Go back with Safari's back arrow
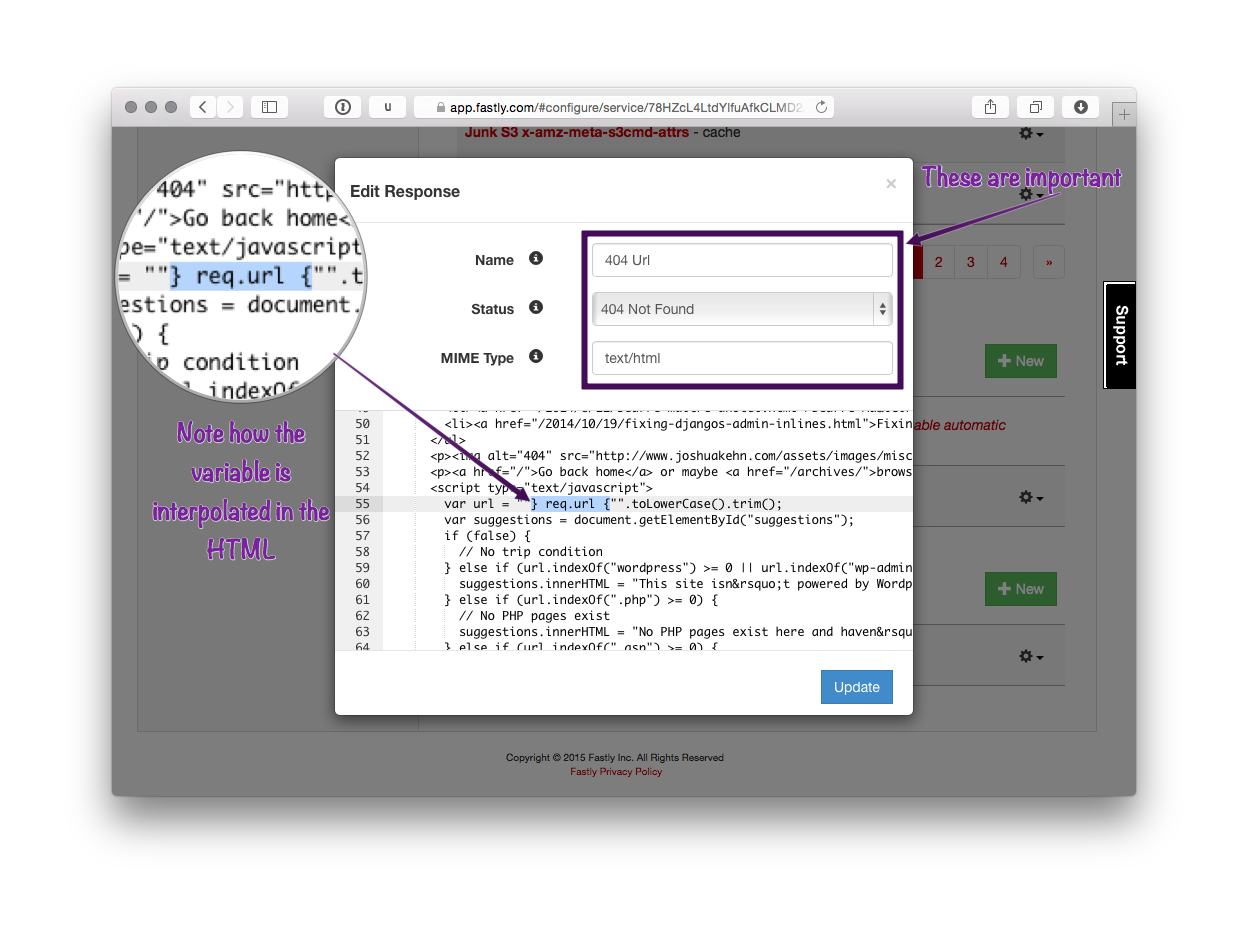Screen dimensions: 1248x932 203,107
